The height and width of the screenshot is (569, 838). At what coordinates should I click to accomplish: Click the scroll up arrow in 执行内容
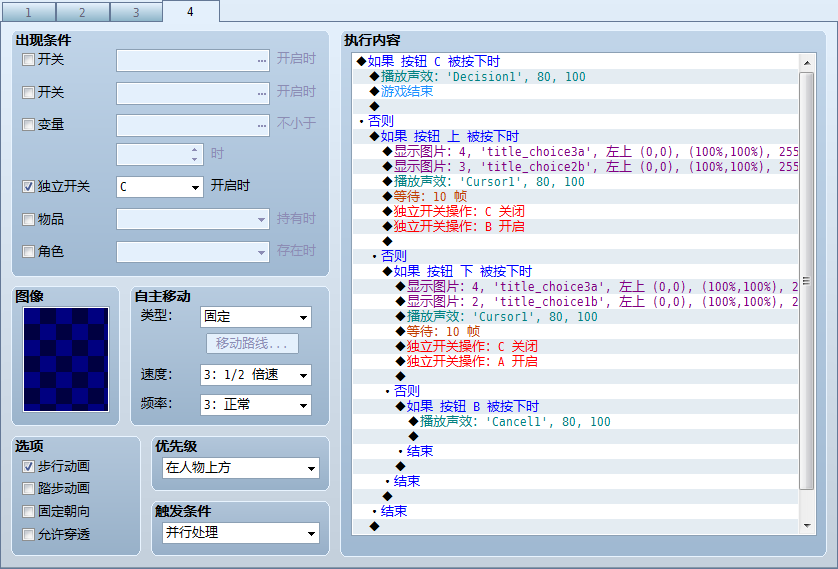coord(807,63)
